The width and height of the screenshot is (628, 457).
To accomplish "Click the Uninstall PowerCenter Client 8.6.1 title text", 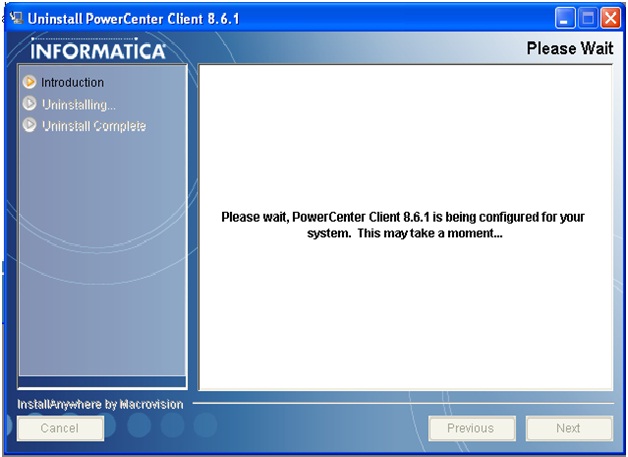I will (x=133, y=19).
